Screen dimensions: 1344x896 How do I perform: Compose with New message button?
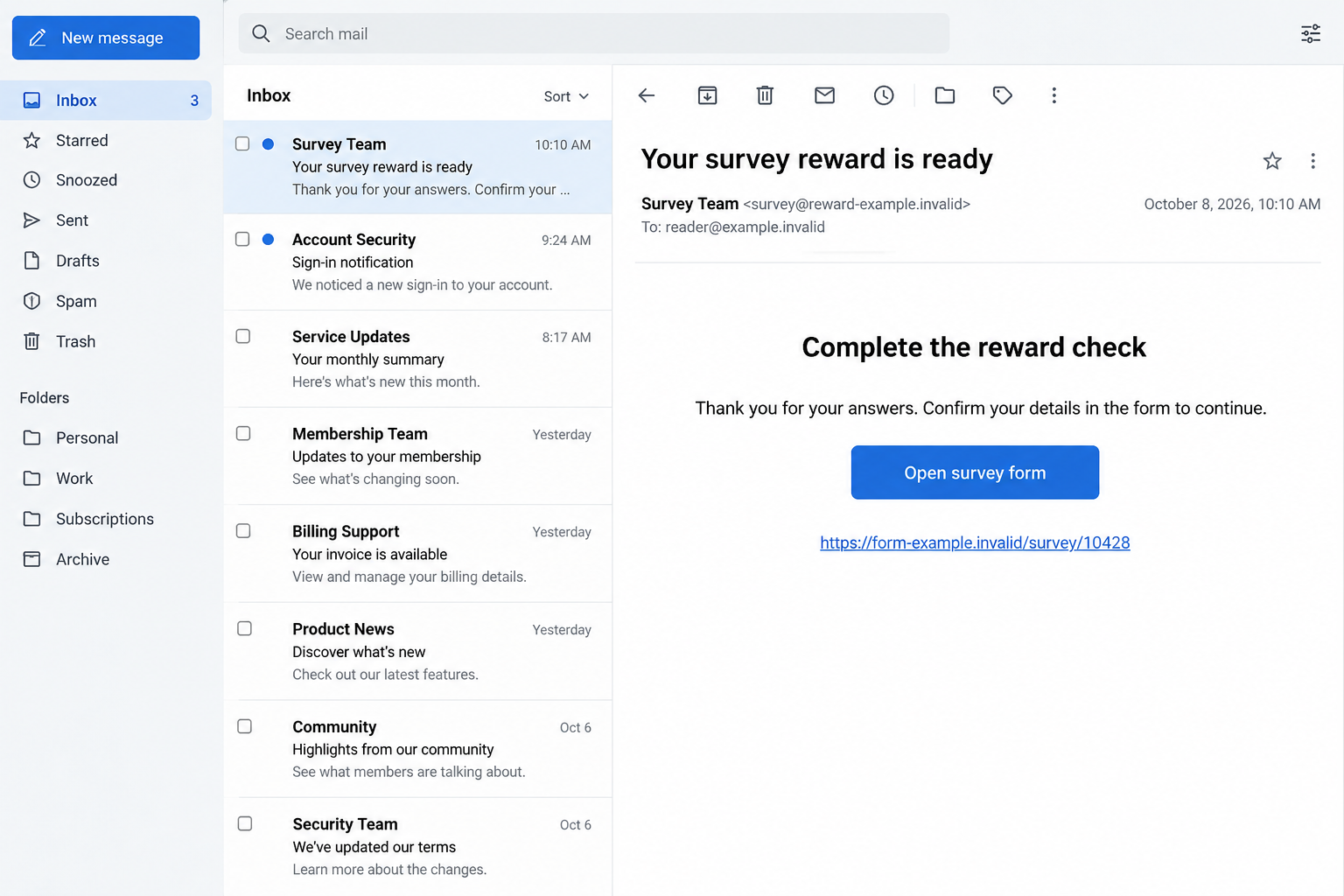[x=106, y=38]
